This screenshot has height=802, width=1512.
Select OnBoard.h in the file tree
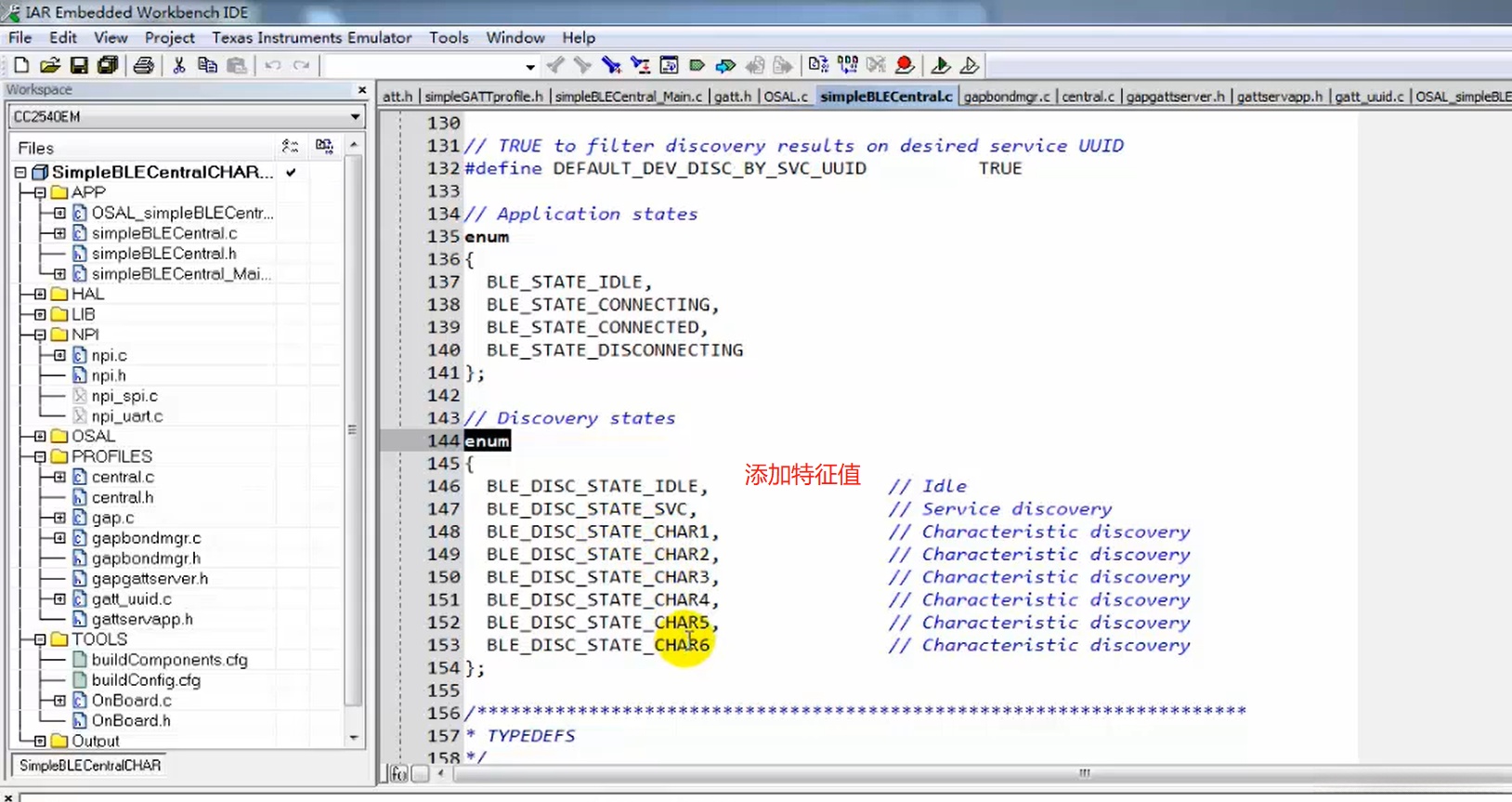[131, 721]
